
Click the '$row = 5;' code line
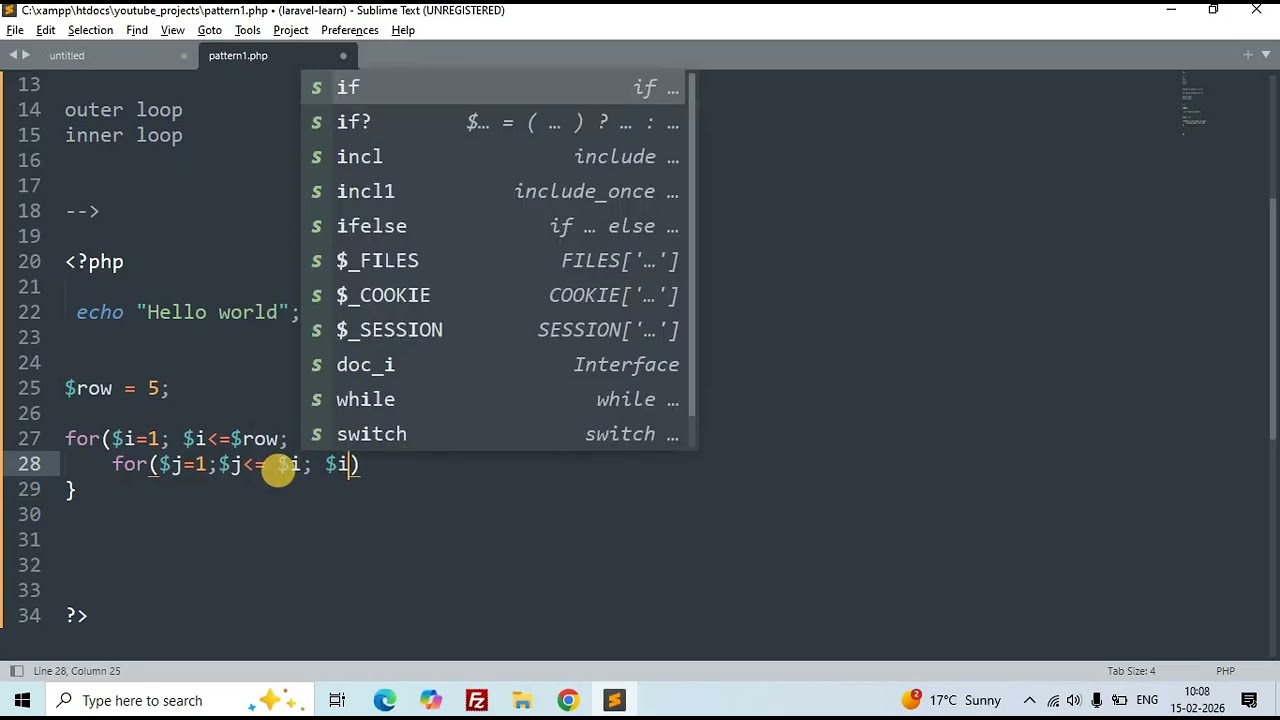[117, 388]
